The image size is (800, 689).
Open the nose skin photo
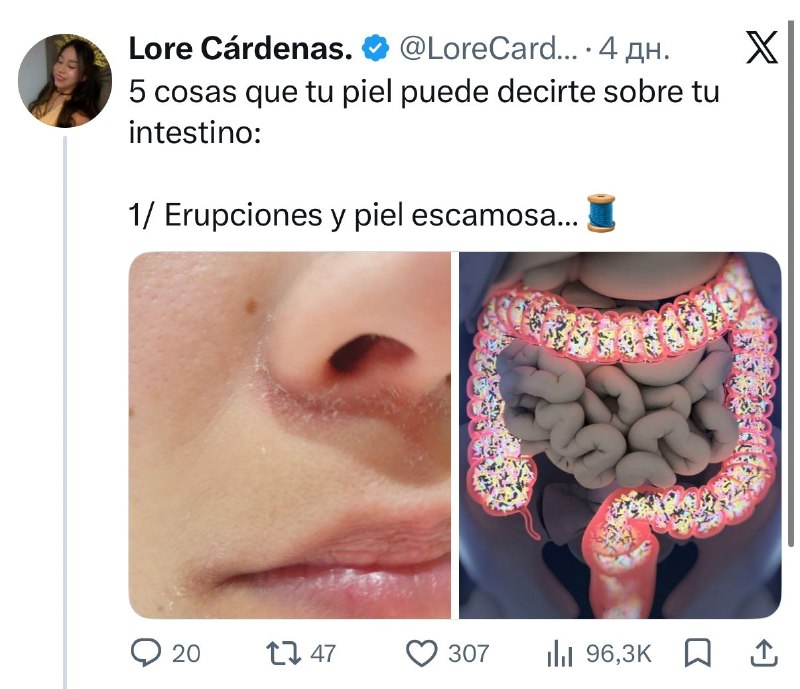point(290,435)
